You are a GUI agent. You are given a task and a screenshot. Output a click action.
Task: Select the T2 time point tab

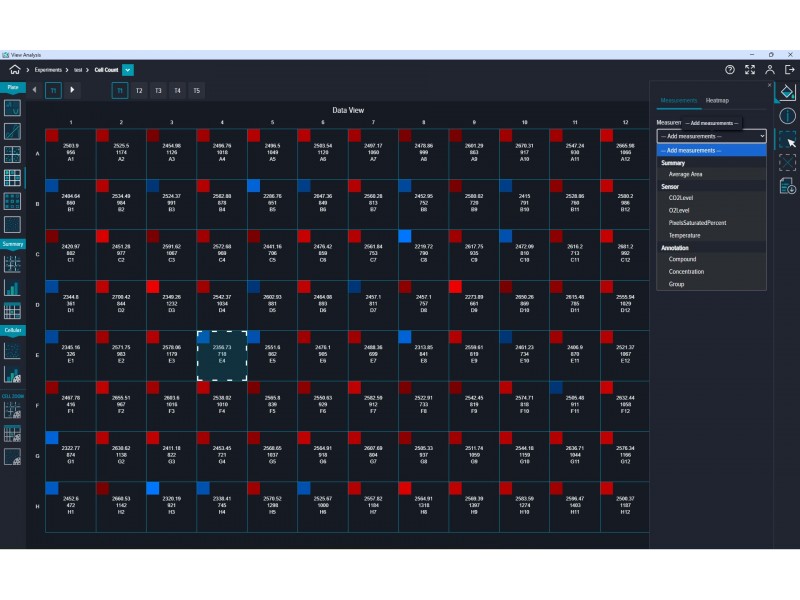coord(139,91)
